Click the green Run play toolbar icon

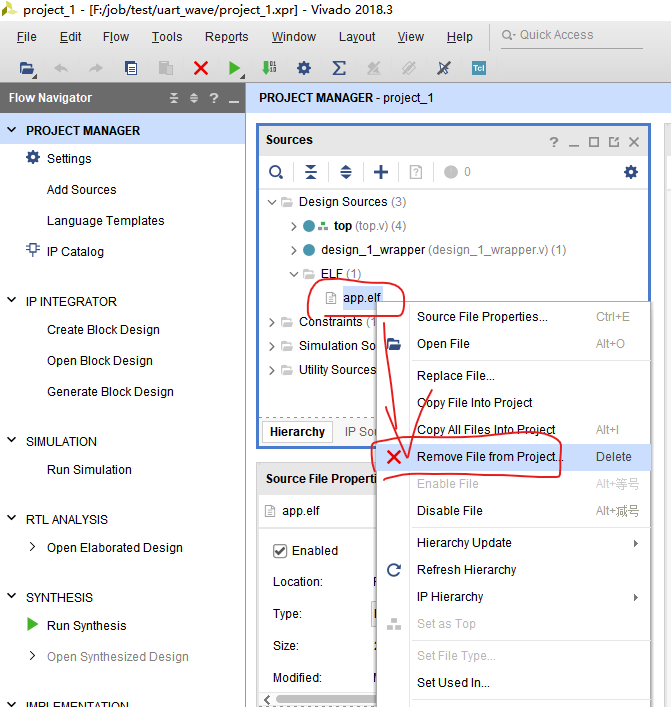pyautogui.click(x=234, y=68)
